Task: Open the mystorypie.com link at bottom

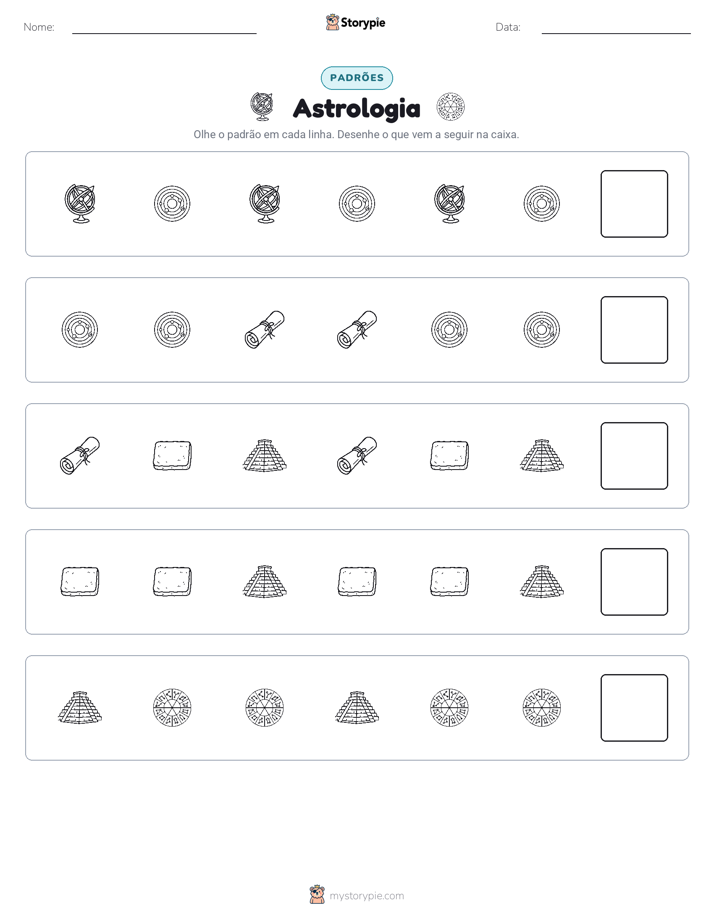Action: pyautogui.click(x=366, y=896)
